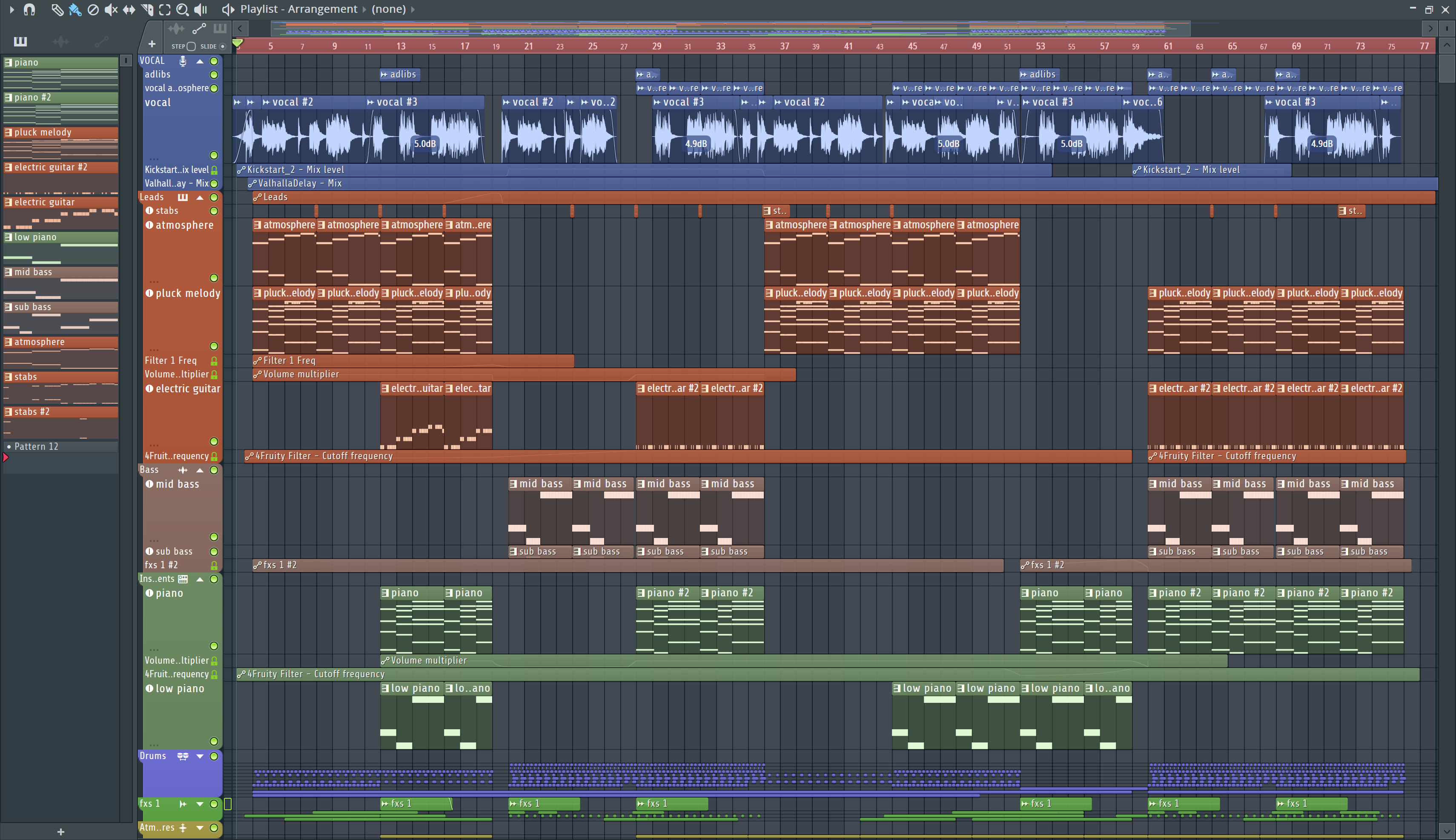This screenshot has width=1456, height=840.
Task: Show automation clips in the picker panel
Action: [x=101, y=41]
